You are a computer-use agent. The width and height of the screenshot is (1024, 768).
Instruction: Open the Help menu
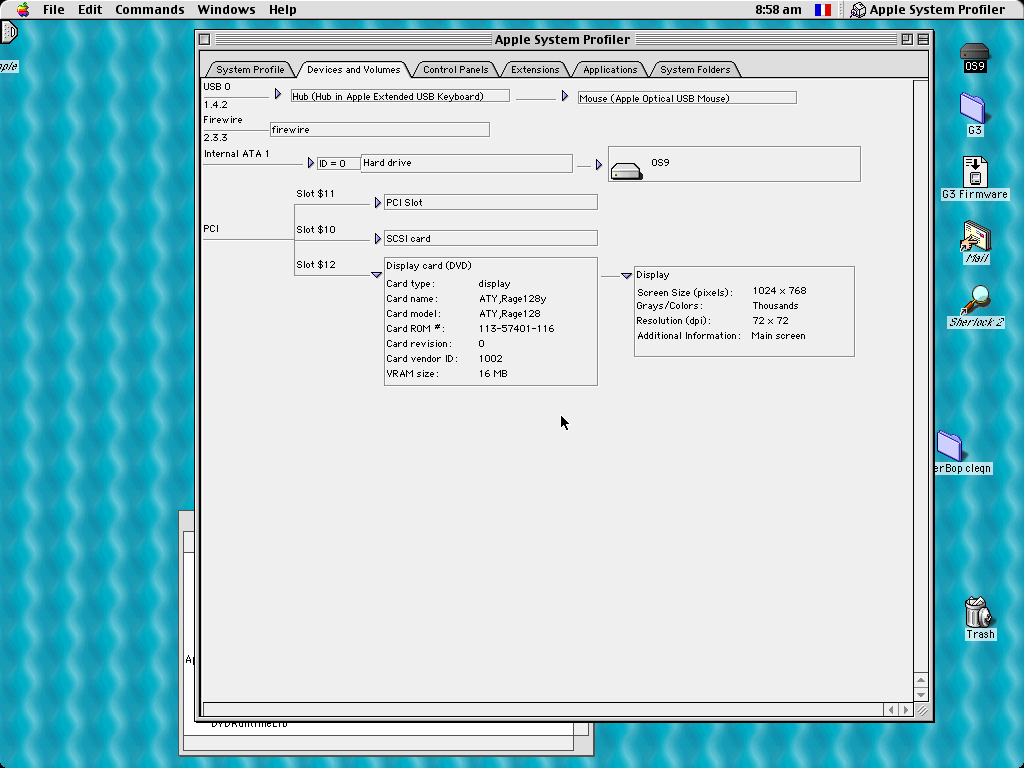283,10
